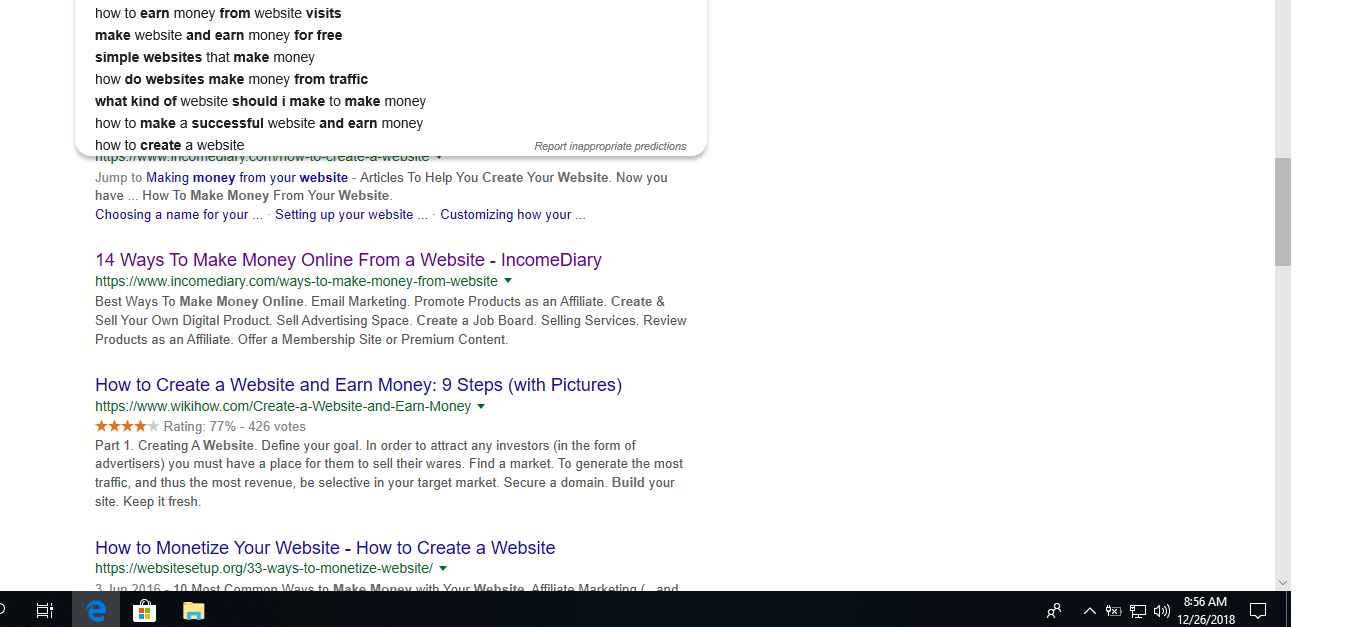
Task: Click the battery status tray icon
Action: 1113,611
